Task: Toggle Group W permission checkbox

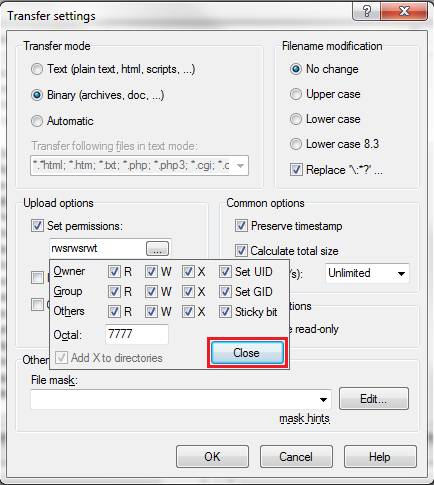Action: [151, 292]
